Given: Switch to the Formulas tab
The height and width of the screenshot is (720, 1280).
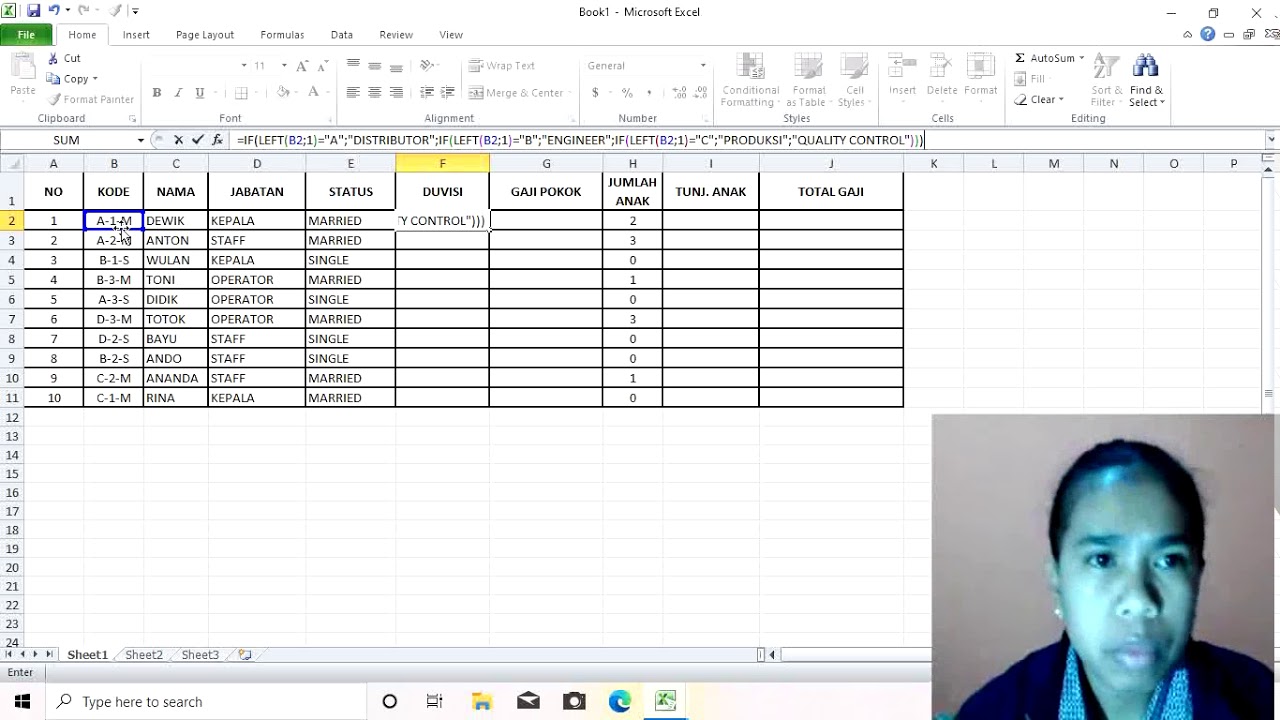Looking at the screenshot, I should (x=282, y=35).
